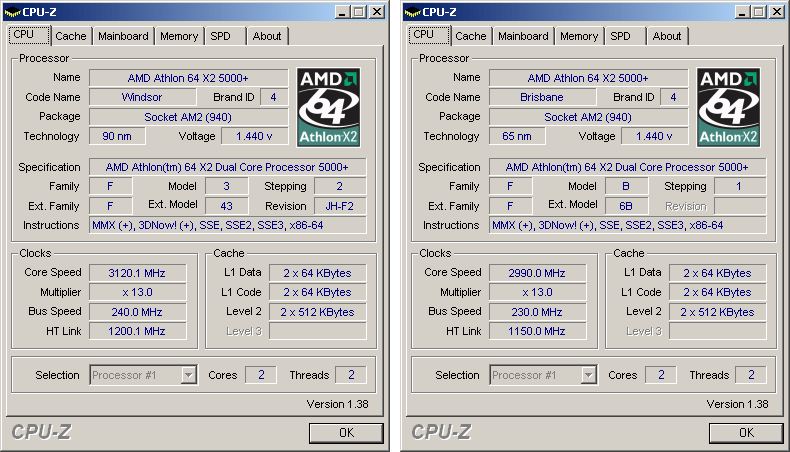Click Brand ID value in left window

coord(274,97)
